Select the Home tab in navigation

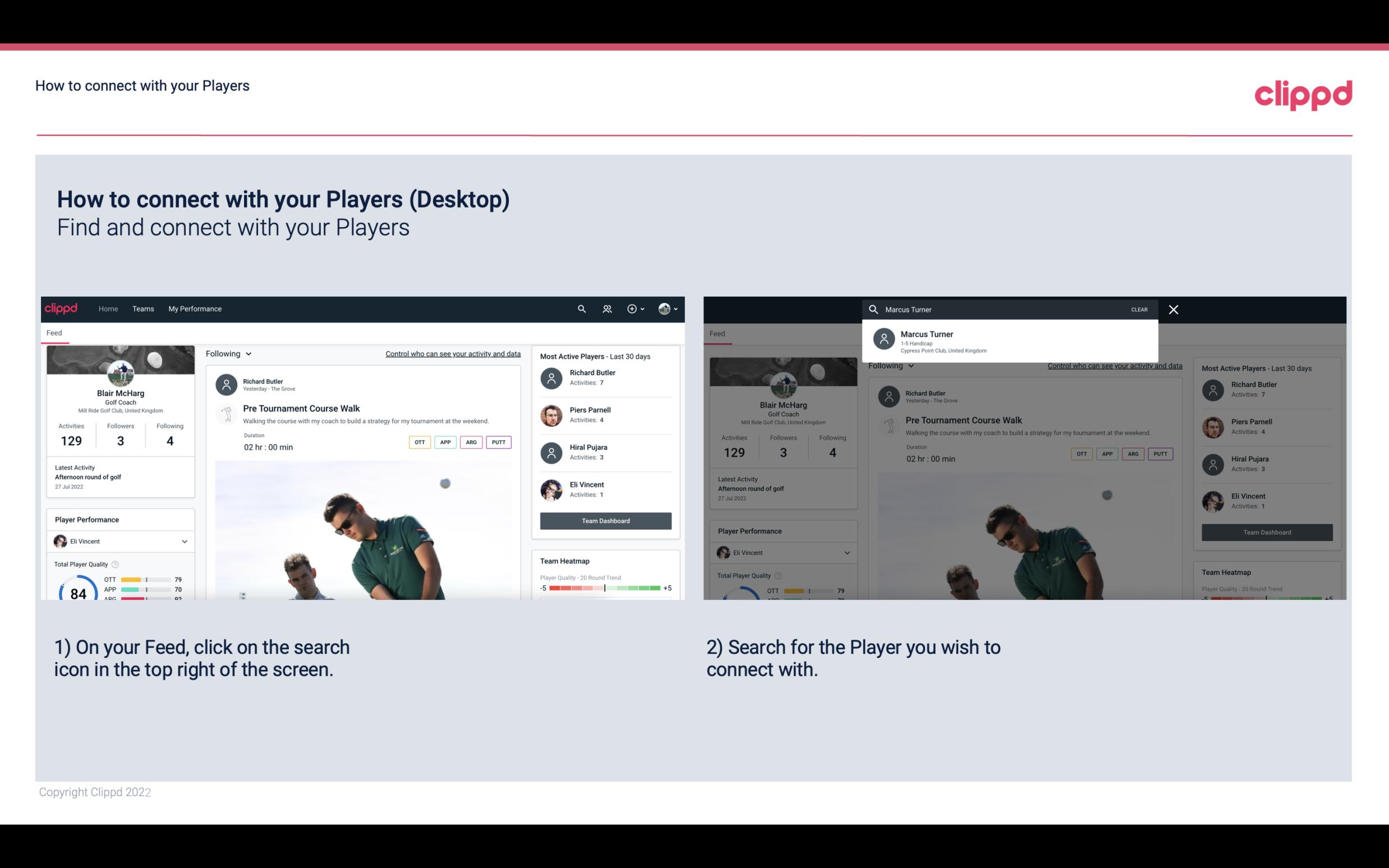(x=108, y=308)
